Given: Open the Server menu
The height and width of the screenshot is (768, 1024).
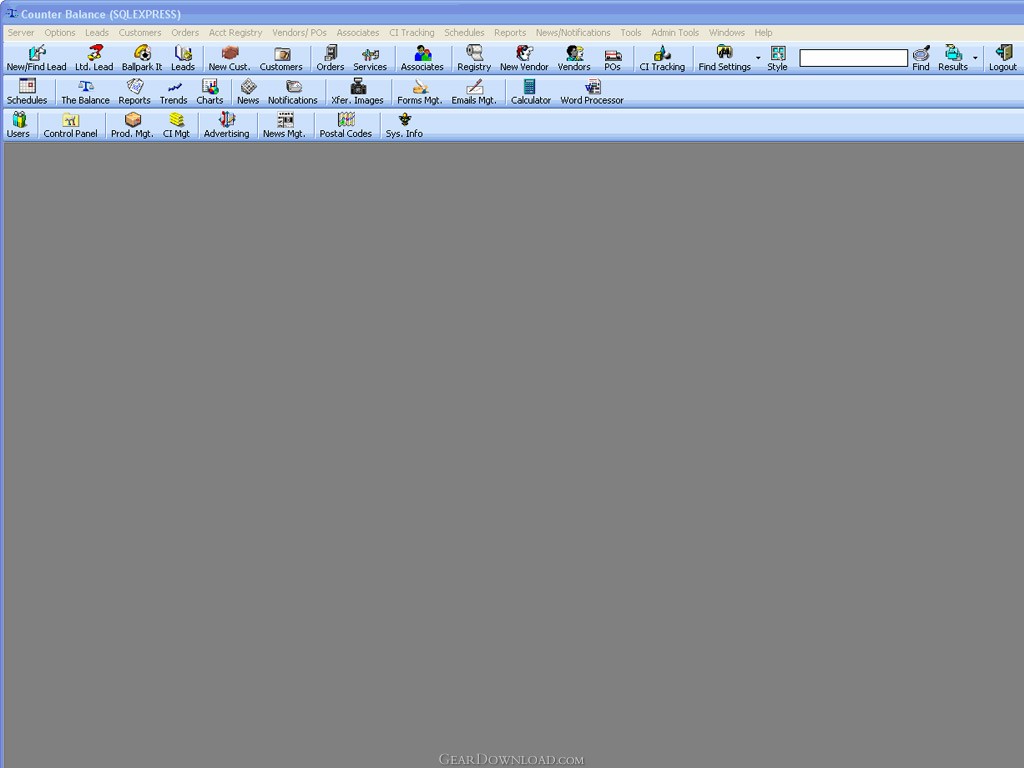Looking at the screenshot, I should coord(21,33).
